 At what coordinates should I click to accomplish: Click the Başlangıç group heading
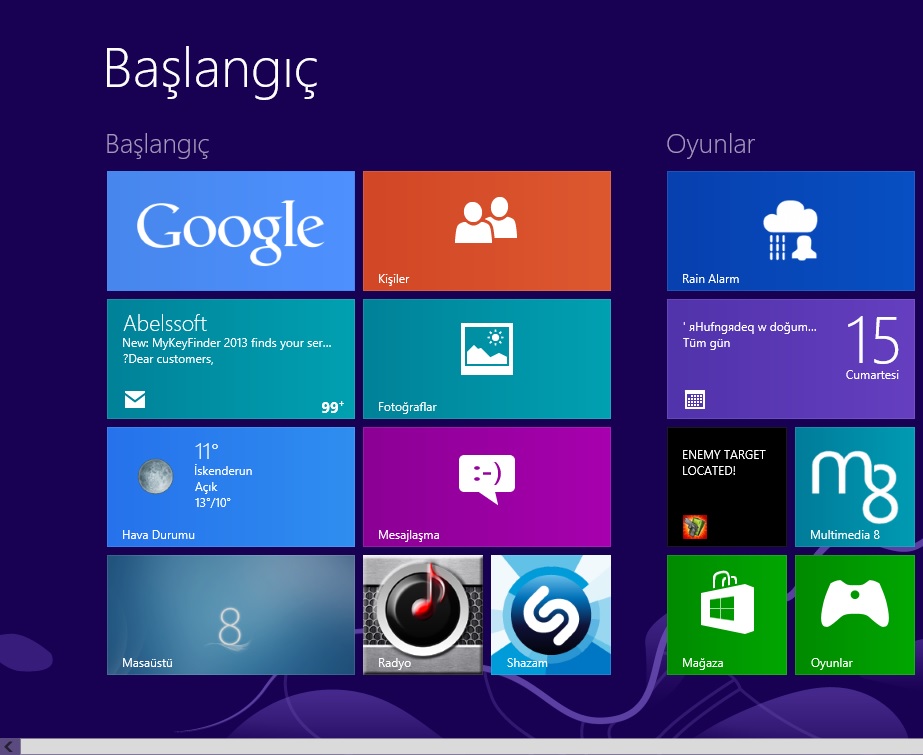pyautogui.click(x=157, y=145)
